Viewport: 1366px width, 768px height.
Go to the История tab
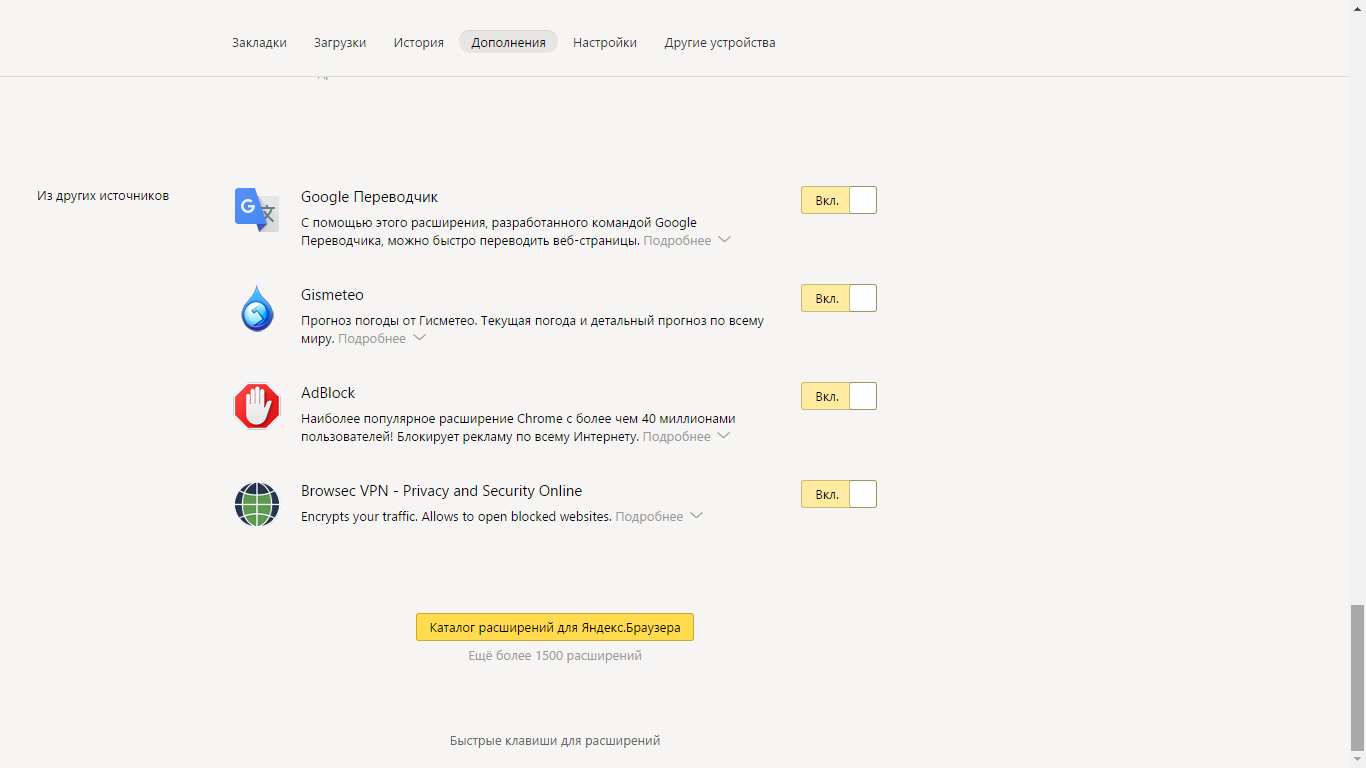(418, 43)
